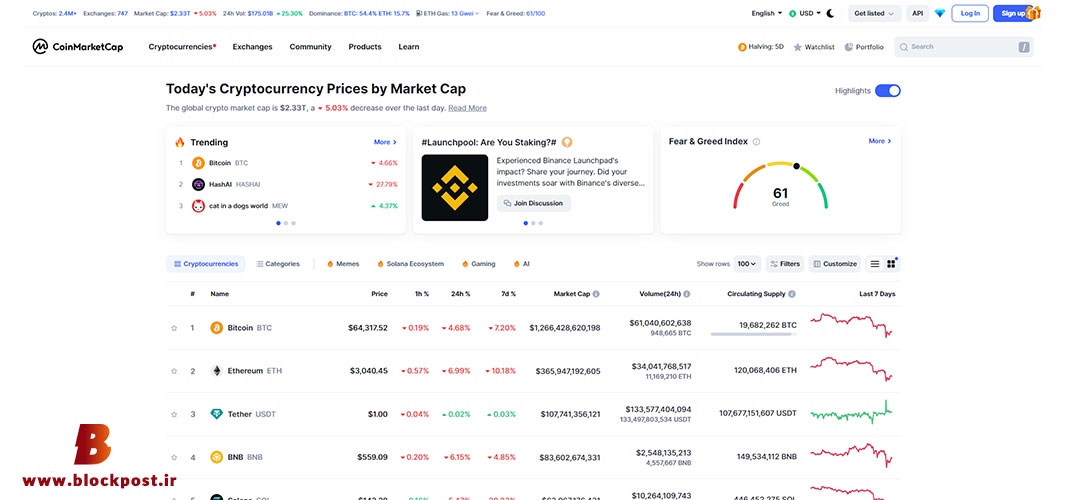Open the Products menu
The height and width of the screenshot is (500, 1066).
(x=365, y=47)
